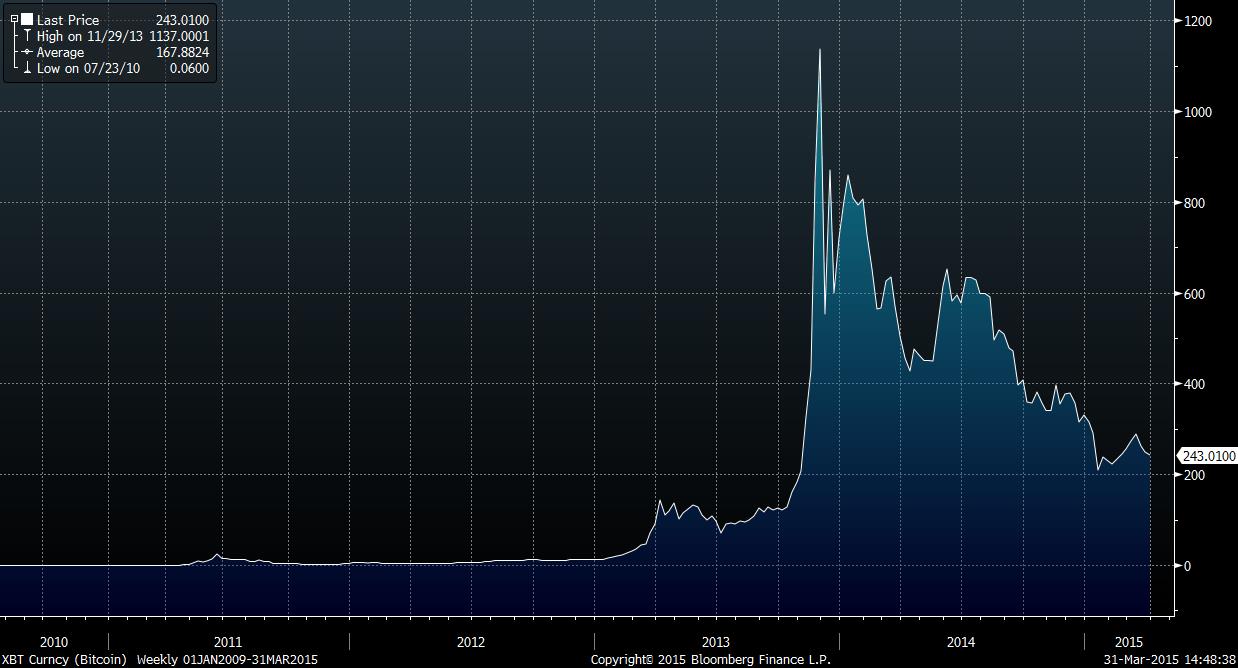This screenshot has height=668, width=1238.
Task: Click the 2010 year label on time axis
Action: tap(54, 642)
